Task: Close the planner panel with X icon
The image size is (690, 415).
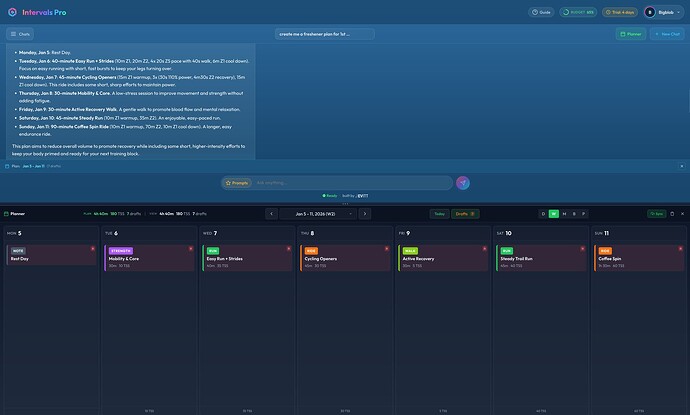Action: pos(682,214)
